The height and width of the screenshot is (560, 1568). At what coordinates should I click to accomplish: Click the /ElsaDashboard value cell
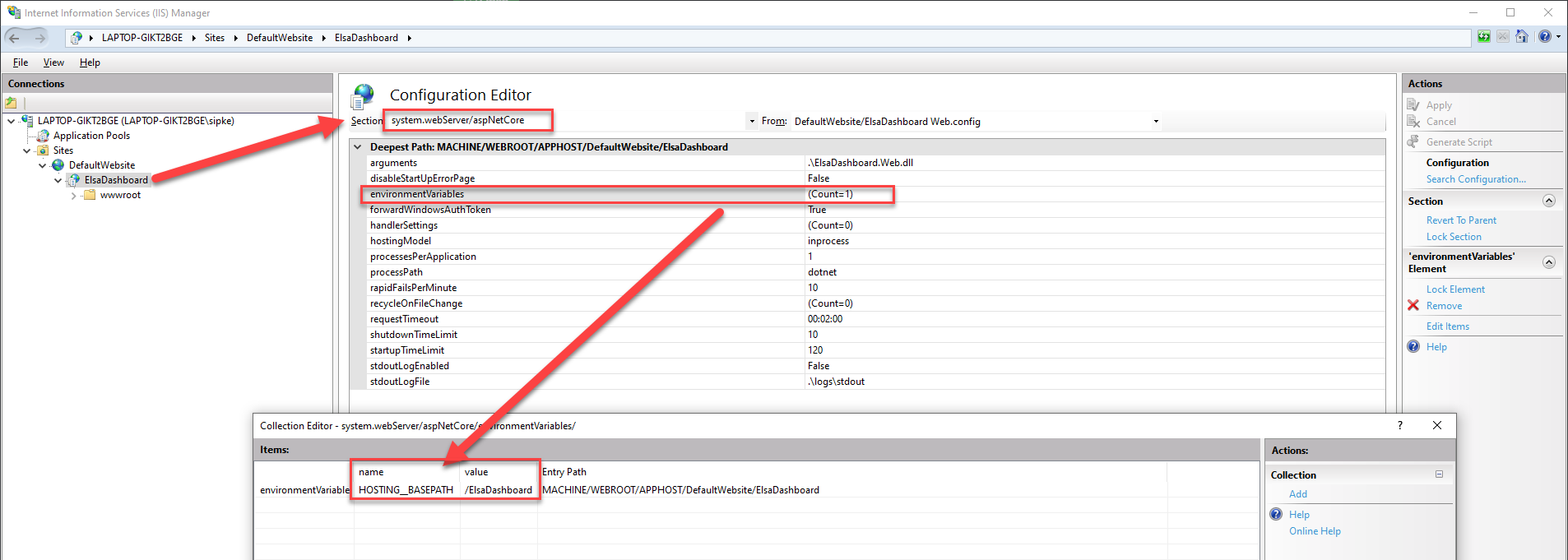[x=499, y=490]
